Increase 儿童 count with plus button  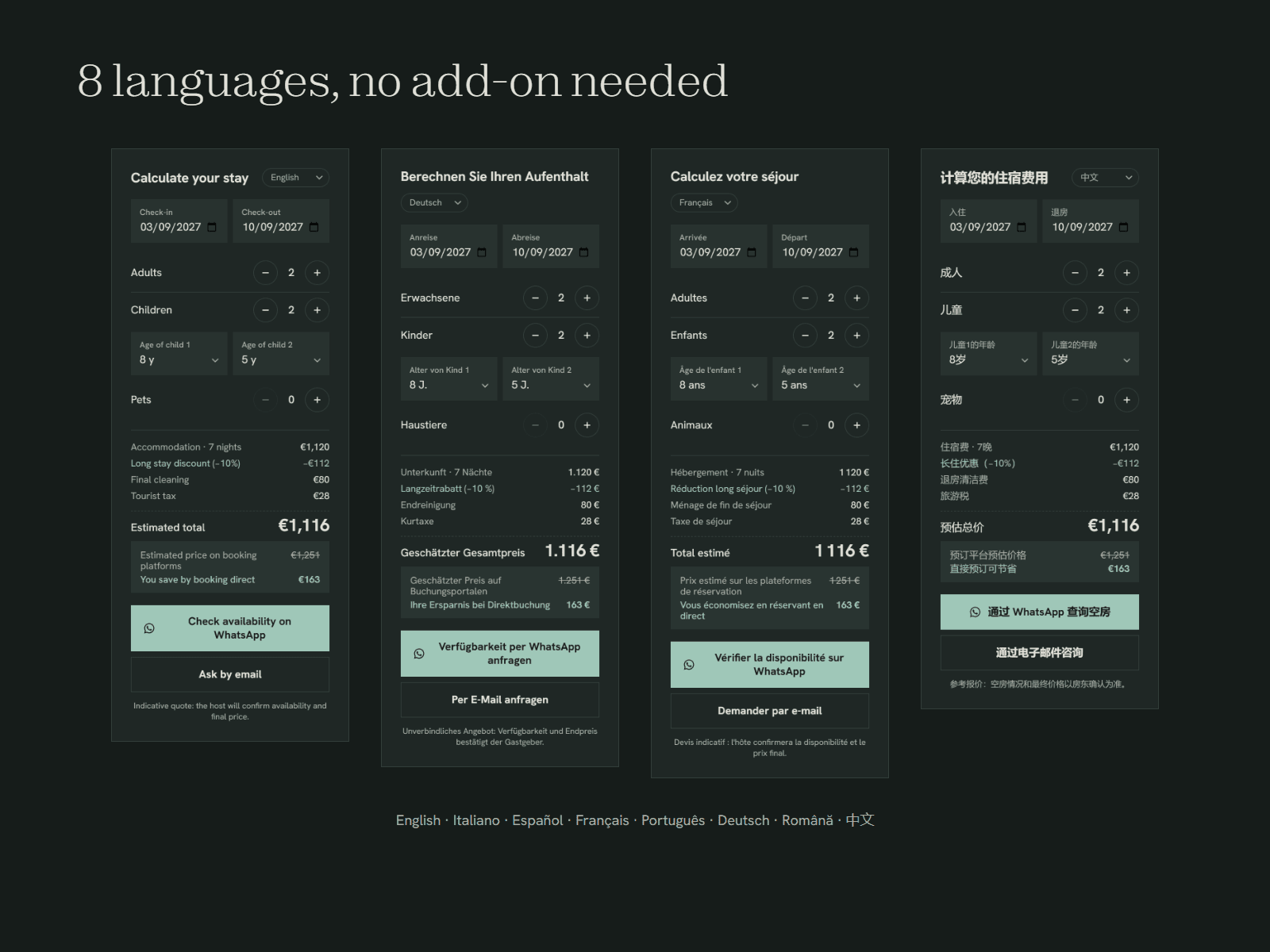coord(1126,310)
